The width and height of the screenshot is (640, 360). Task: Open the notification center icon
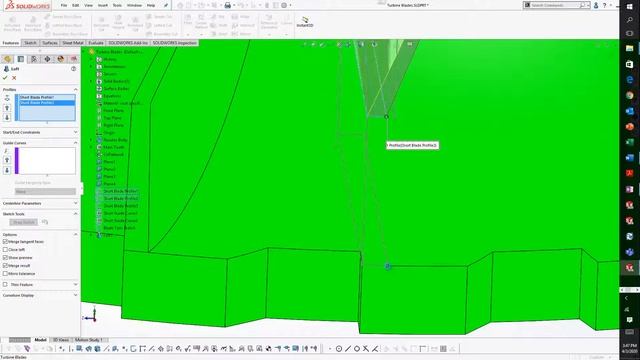[629, 320]
